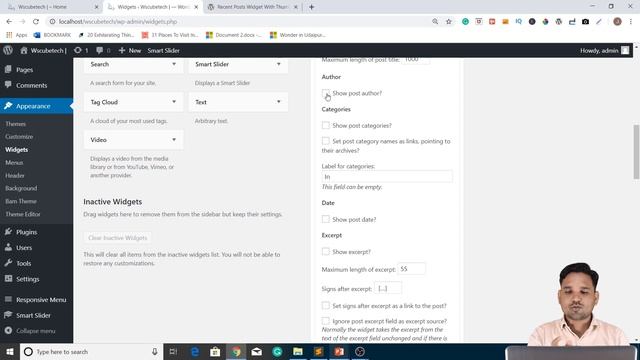Viewport: 640px width, 360px height.
Task: Open the Appearance menu
Action: [x=36, y=106]
